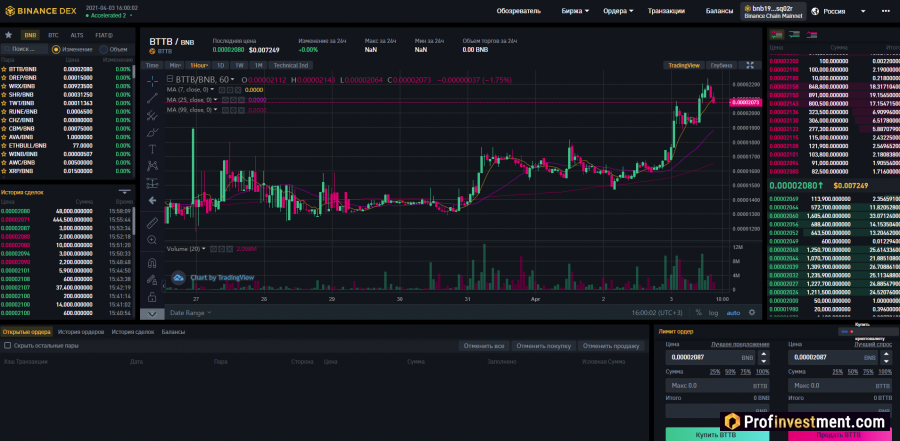Select the Изменение radio option
900x441 pixels.
56,49
